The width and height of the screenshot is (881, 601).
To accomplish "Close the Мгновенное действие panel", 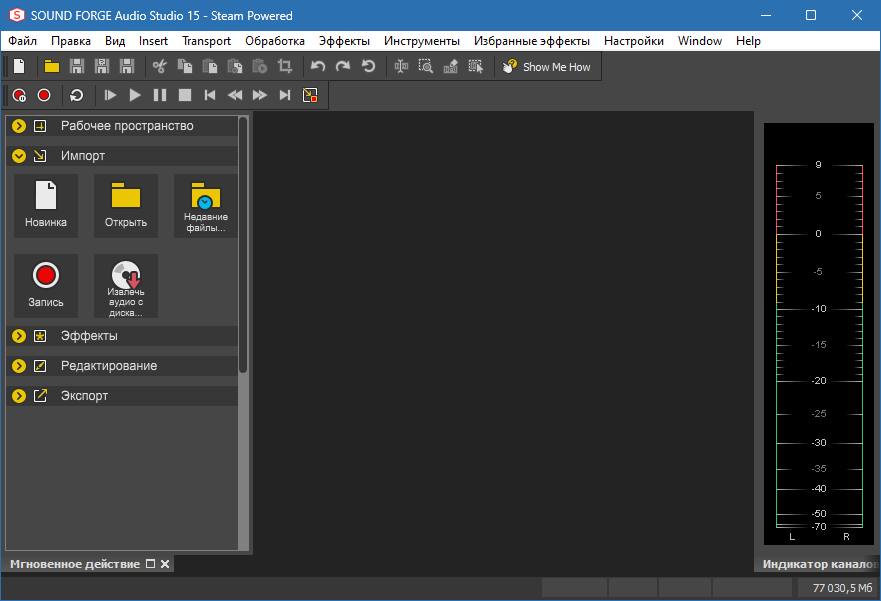I will [x=165, y=564].
